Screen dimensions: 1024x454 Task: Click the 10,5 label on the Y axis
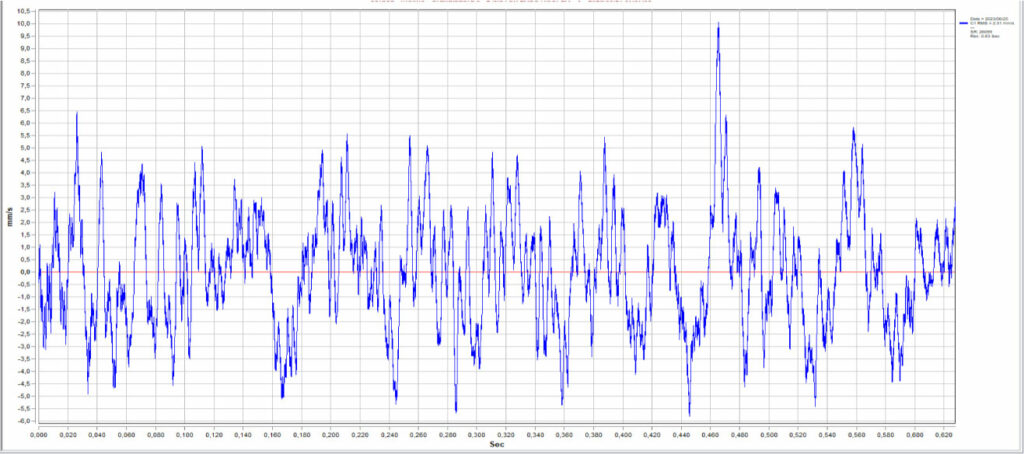coord(24,11)
